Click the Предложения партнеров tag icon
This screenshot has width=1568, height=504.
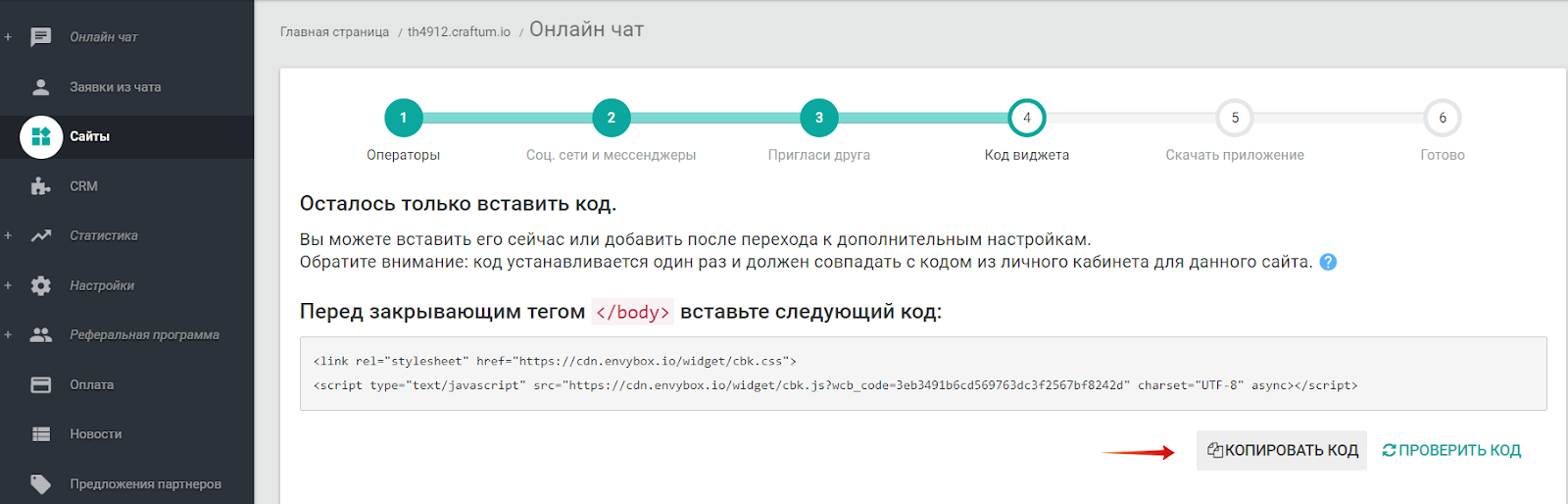pos(41,484)
